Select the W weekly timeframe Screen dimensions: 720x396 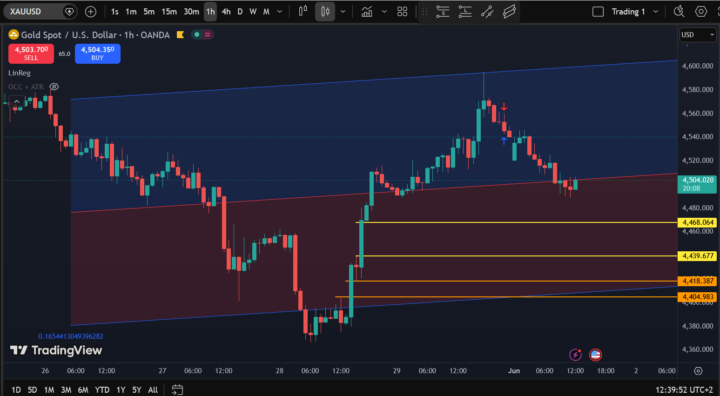point(253,12)
